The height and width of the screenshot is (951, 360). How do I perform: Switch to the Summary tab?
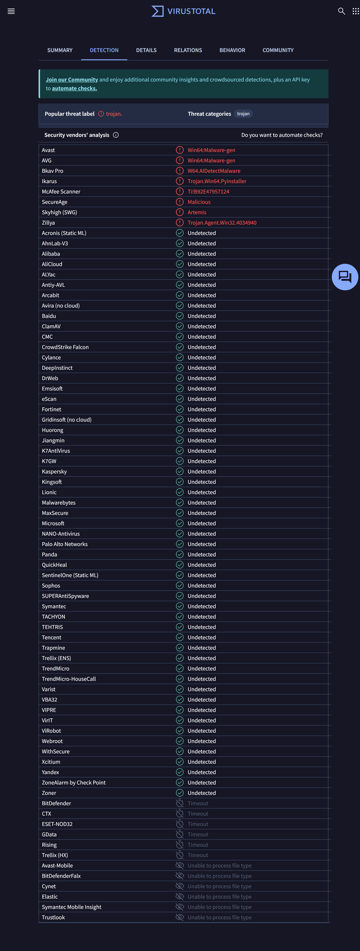tap(60, 50)
